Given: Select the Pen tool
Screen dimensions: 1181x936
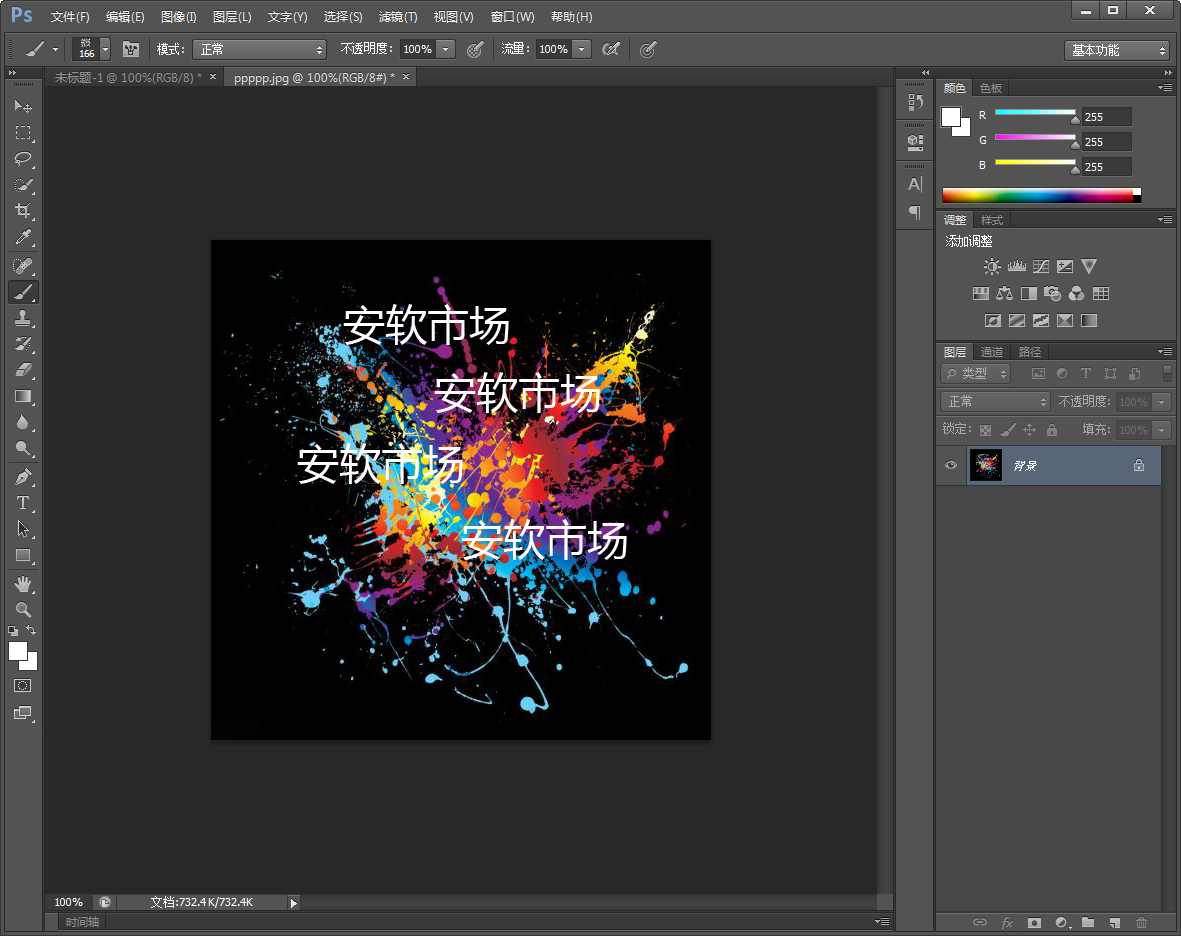Looking at the screenshot, I should 23,477.
